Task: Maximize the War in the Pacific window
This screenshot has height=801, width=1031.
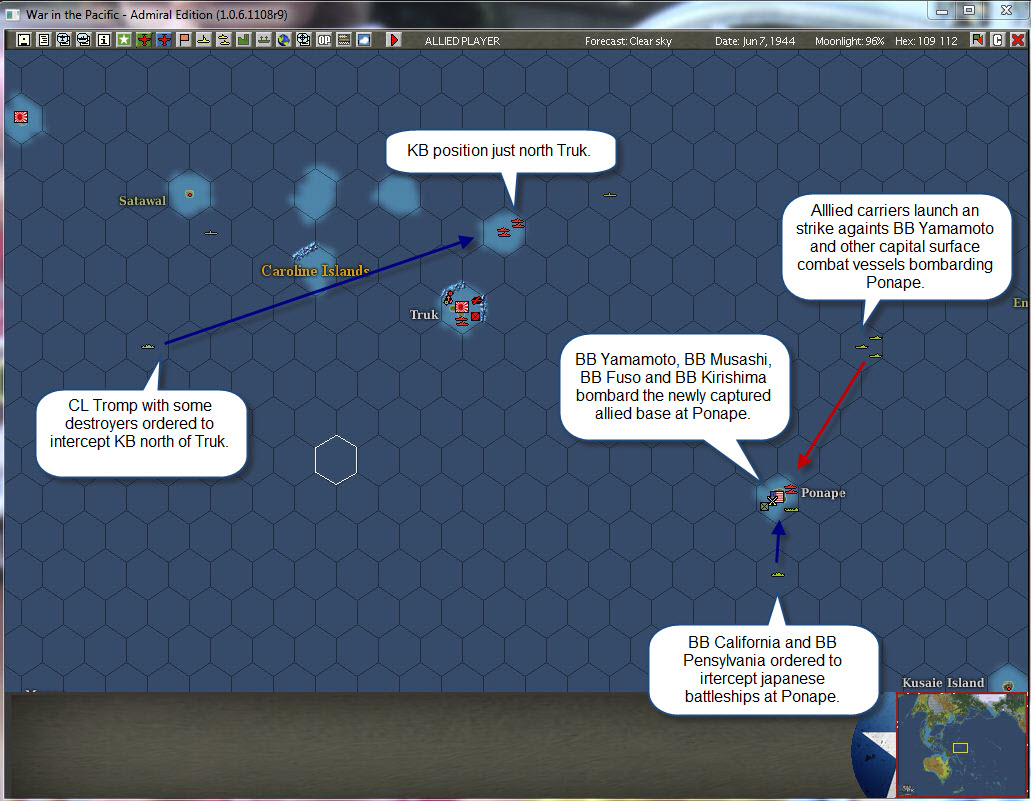Action: point(969,11)
